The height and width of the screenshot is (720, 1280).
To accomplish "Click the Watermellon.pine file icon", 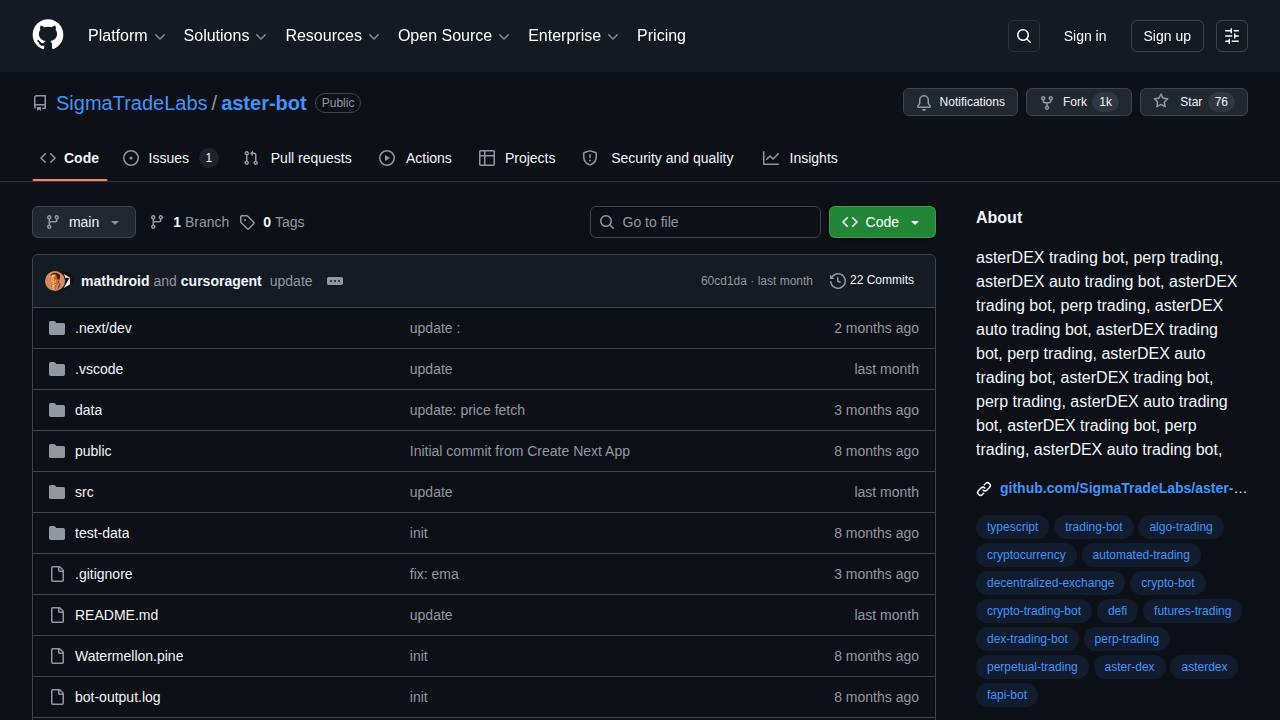I will (57, 656).
